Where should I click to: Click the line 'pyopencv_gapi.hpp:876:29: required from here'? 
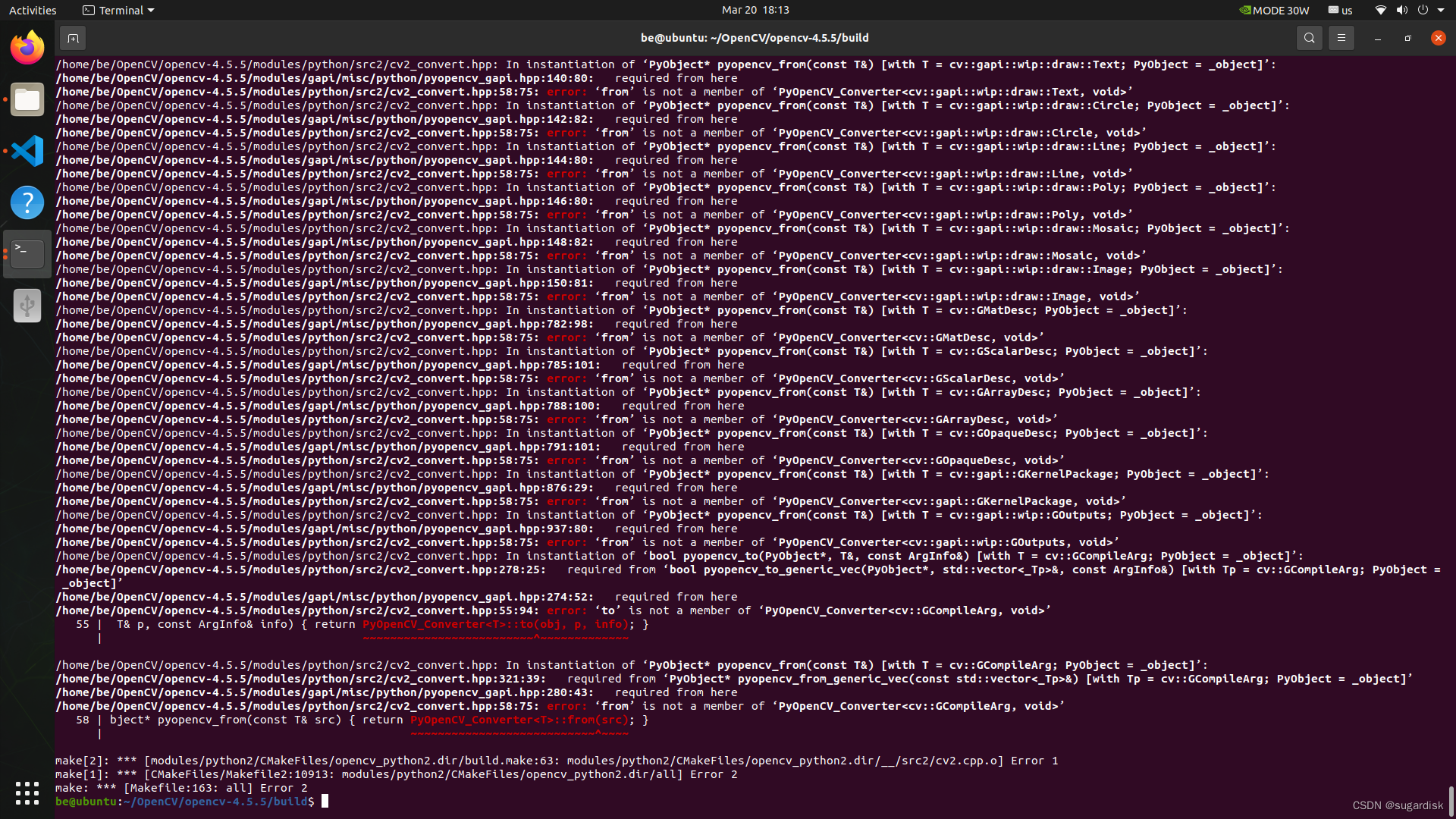[x=397, y=488]
